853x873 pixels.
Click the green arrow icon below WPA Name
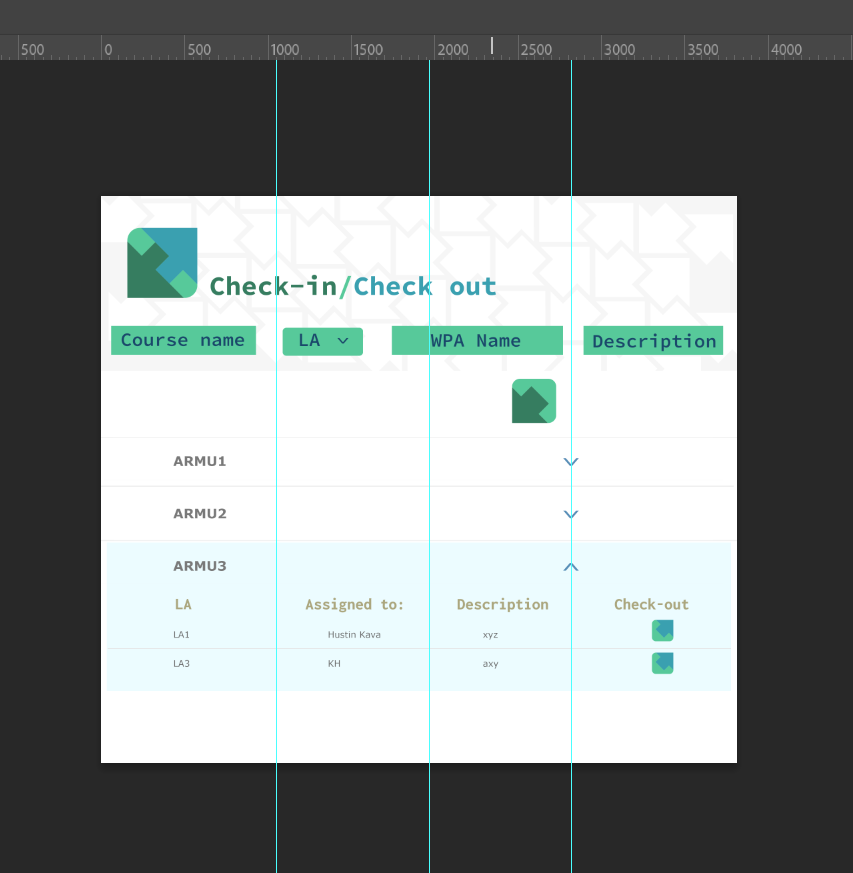pyautogui.click(x=534, y=401)
